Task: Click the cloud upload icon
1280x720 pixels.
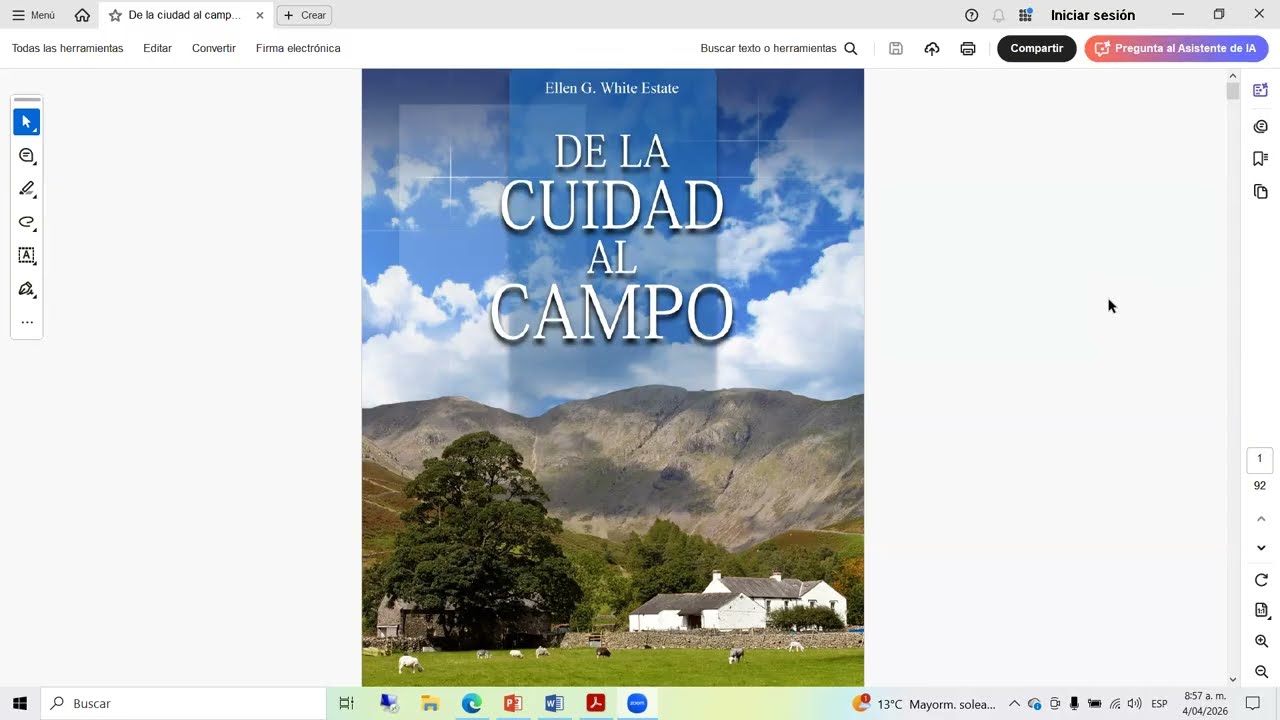Action: 932,48
